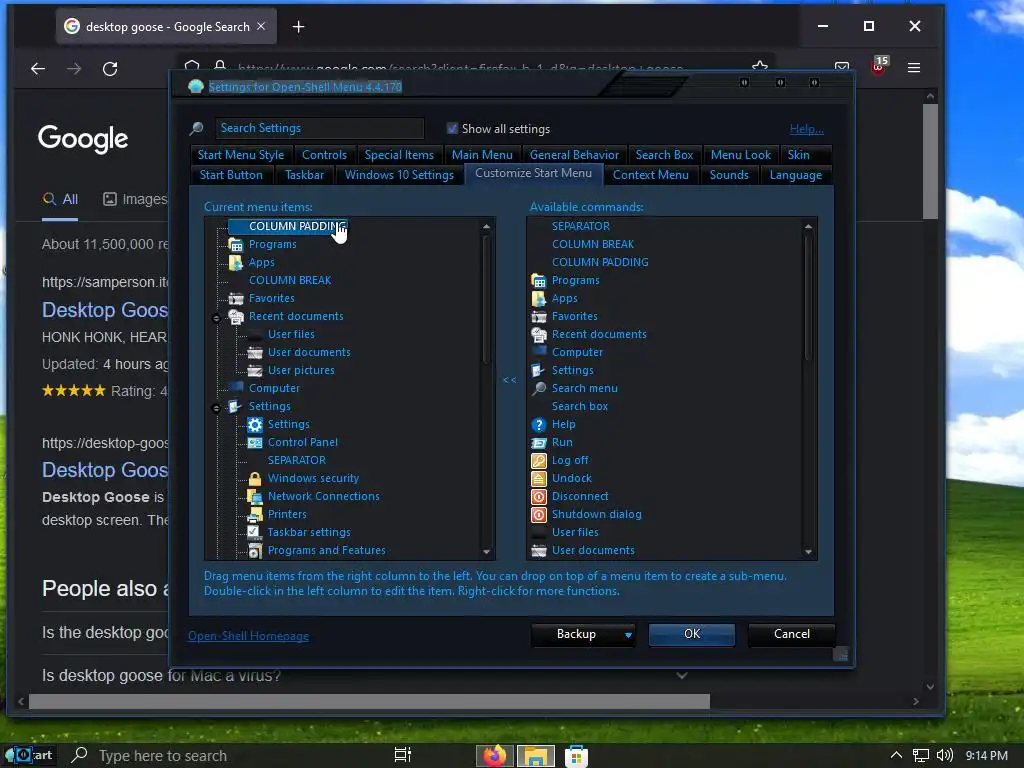Viewport: 1024px width, 768px height.
Task: Click the Firefox icon in the taskbar
Action: (494, 756)
